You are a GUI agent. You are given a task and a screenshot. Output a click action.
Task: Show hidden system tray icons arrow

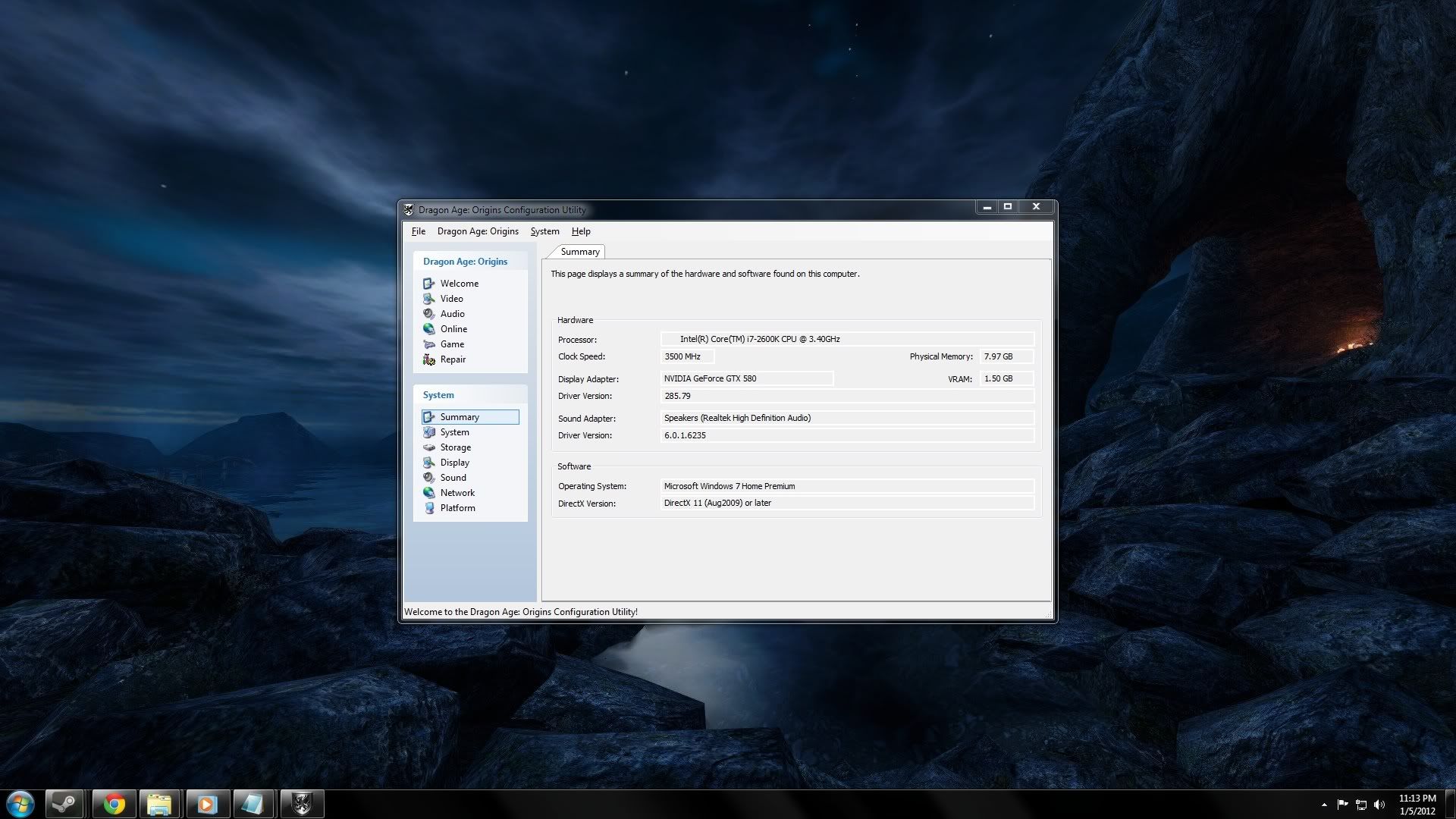pos(1324,805)
